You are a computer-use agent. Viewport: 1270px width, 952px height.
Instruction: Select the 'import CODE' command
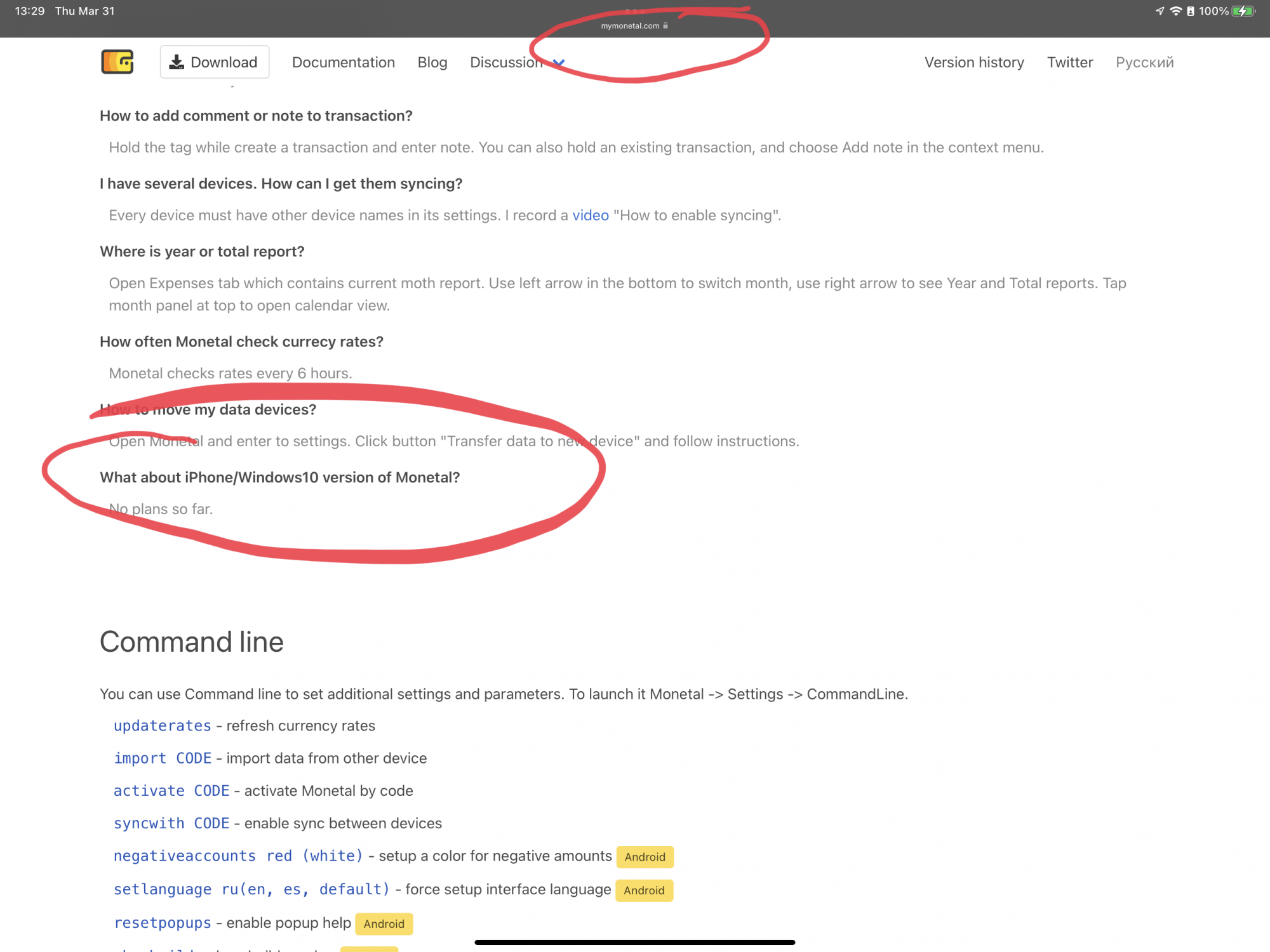coord(163,758)
